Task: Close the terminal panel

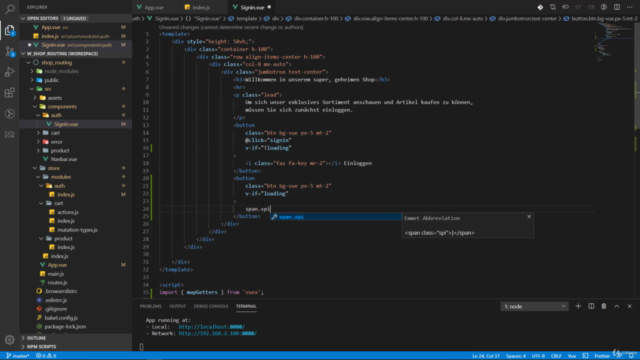Action: pos(629,306)
